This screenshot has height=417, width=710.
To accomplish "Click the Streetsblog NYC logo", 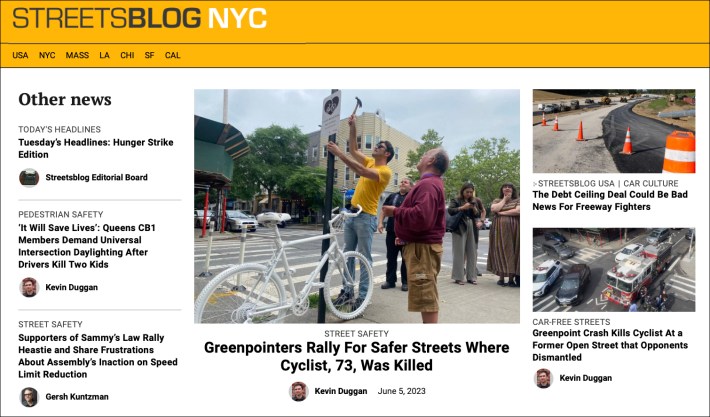I will [139, 18].
